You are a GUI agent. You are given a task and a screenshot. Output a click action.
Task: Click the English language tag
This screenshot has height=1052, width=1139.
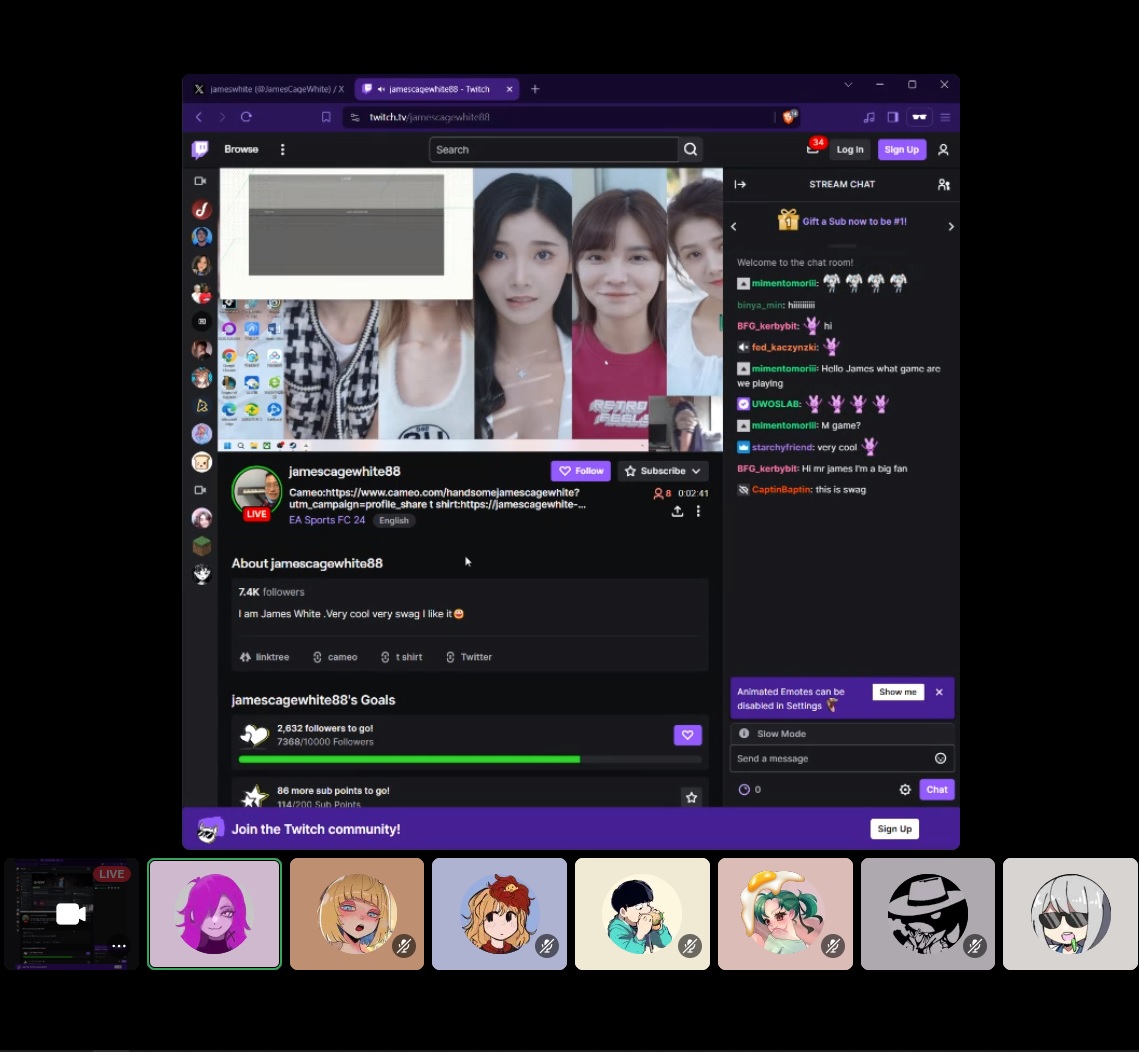(394, 520)
